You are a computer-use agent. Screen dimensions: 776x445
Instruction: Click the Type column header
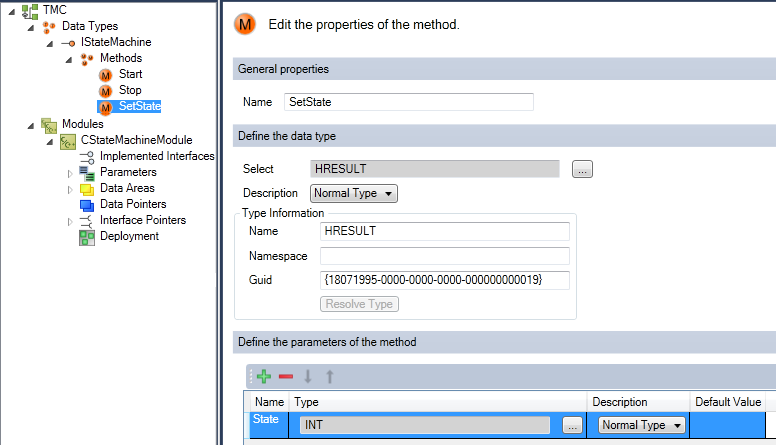click(x=438, y=402)
